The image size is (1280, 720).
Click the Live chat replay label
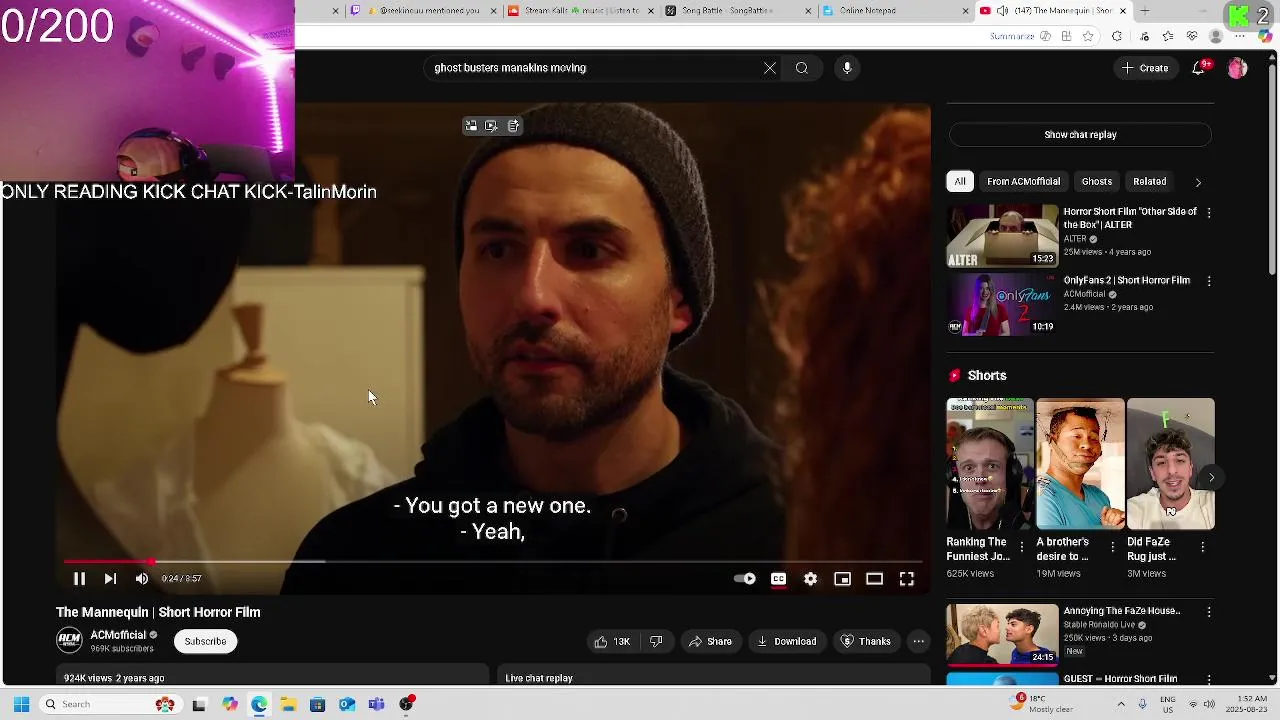tap(539, 678)
